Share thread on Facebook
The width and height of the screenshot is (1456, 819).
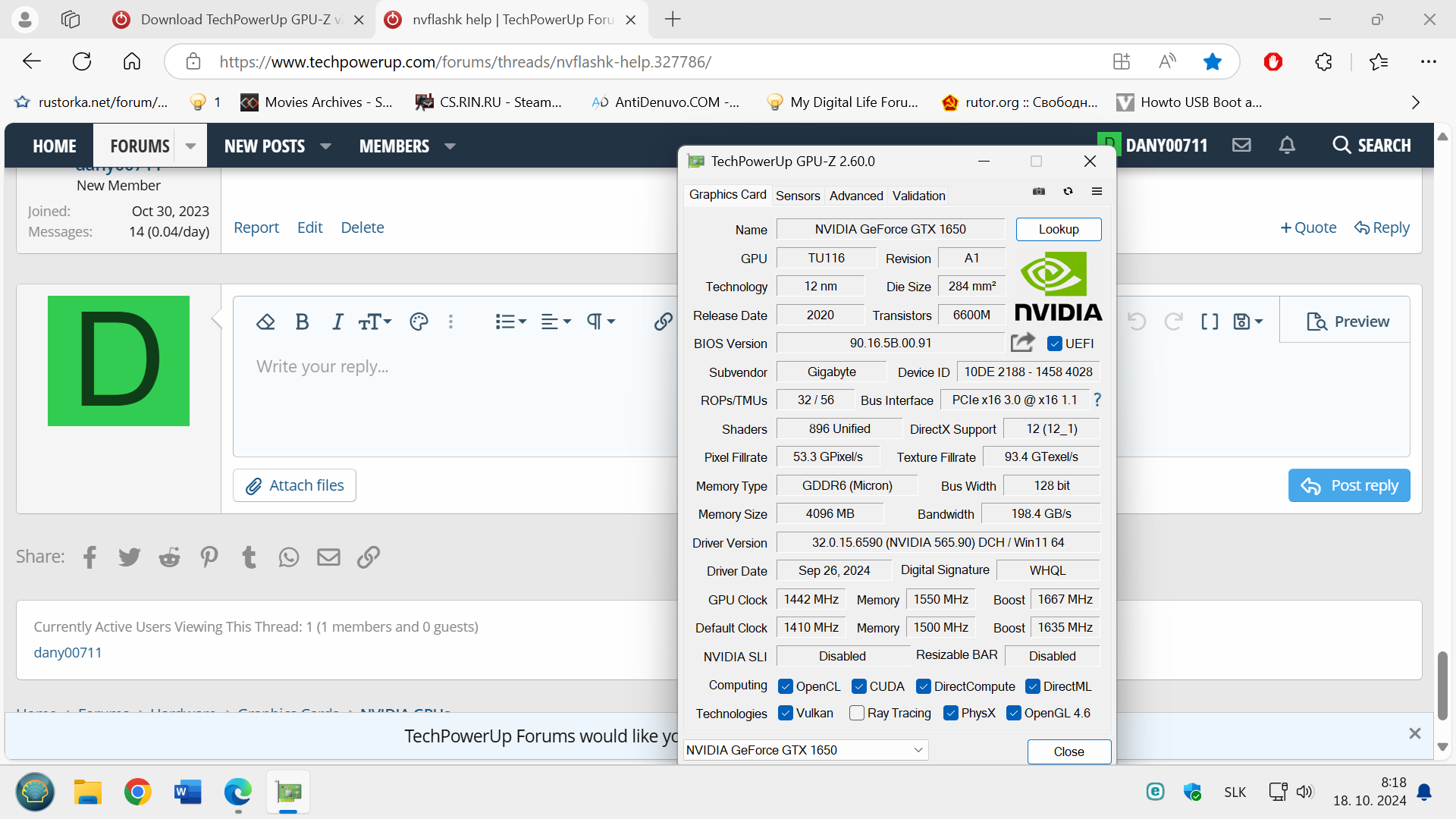(x=89, y=557)
